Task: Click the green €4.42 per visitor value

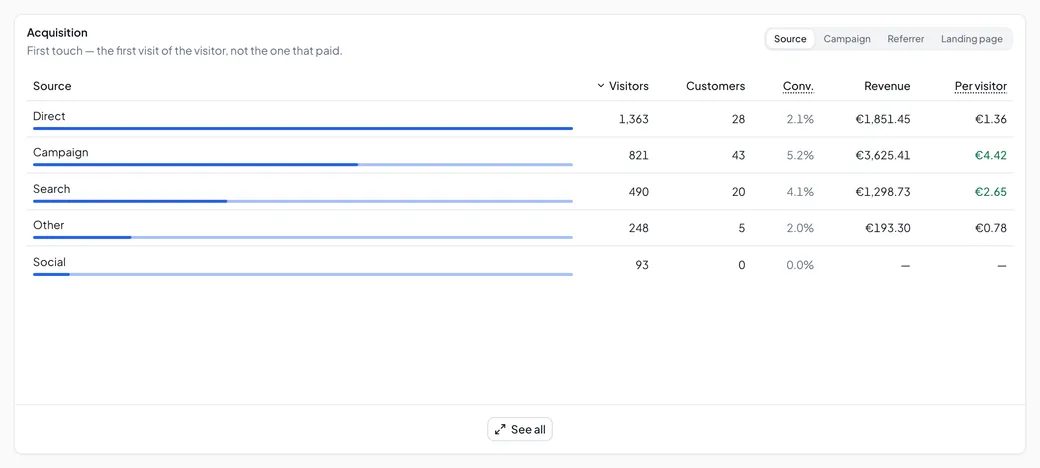Action: (991, 156)
